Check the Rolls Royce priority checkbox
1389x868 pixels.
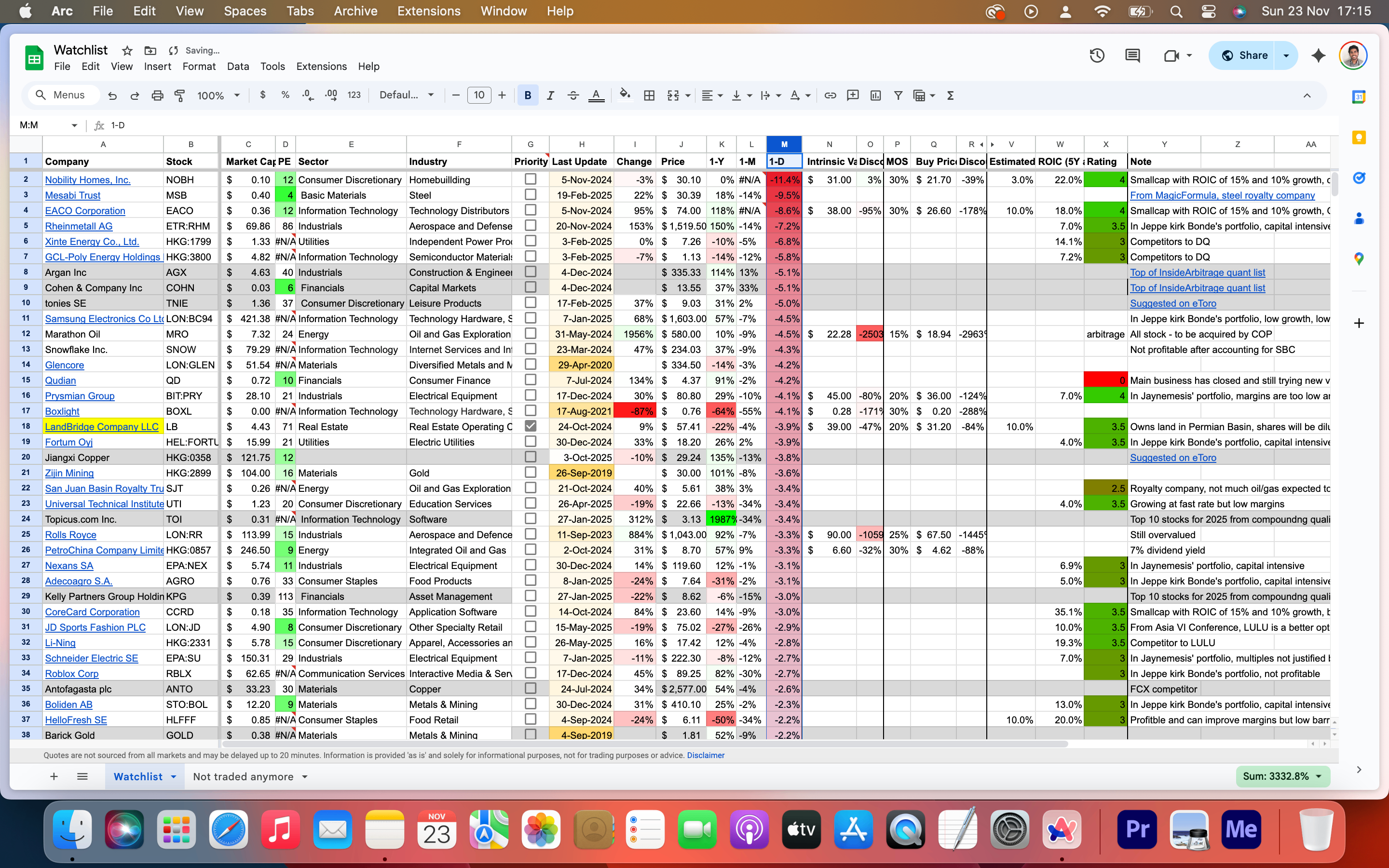(531, 534)
